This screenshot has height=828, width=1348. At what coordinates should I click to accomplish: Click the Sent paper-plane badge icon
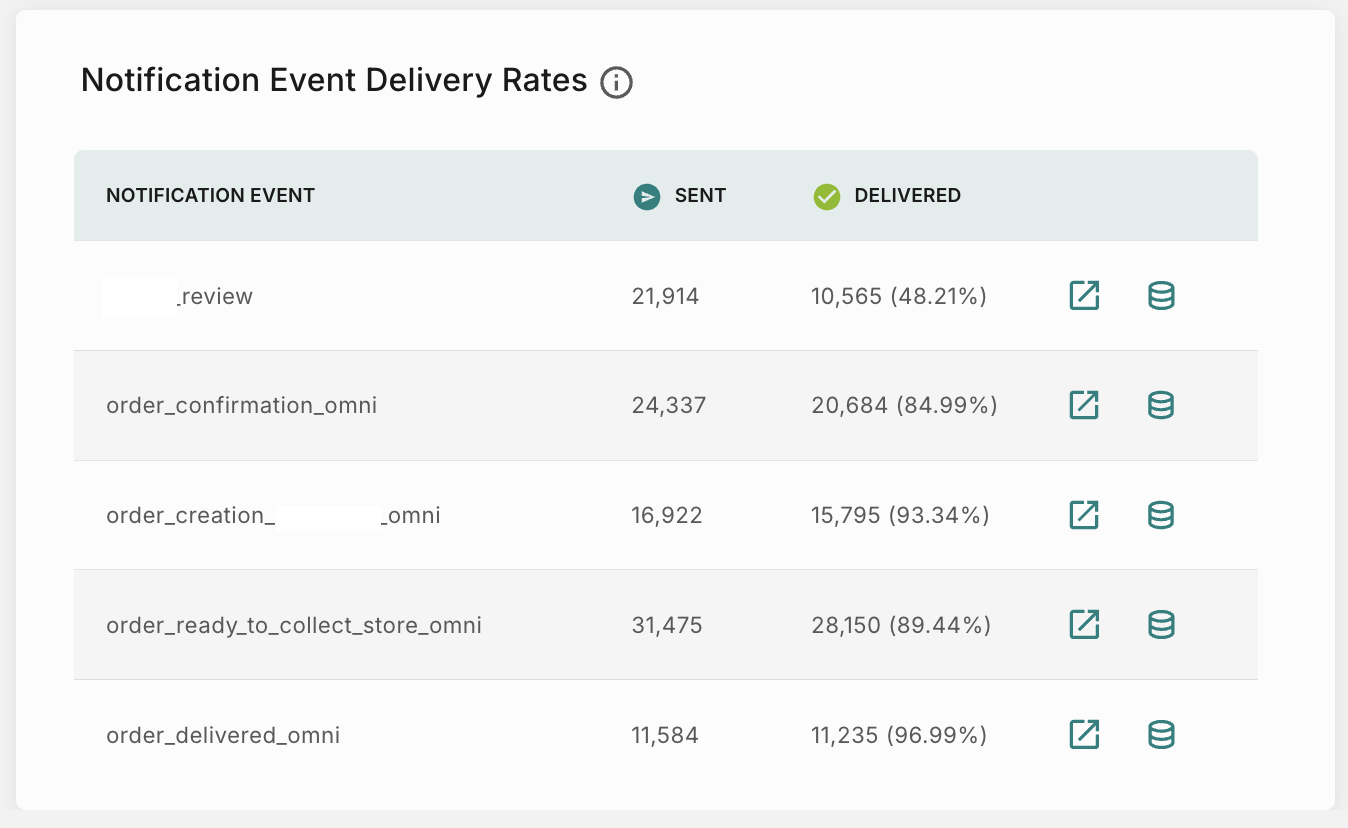[647, 196]
